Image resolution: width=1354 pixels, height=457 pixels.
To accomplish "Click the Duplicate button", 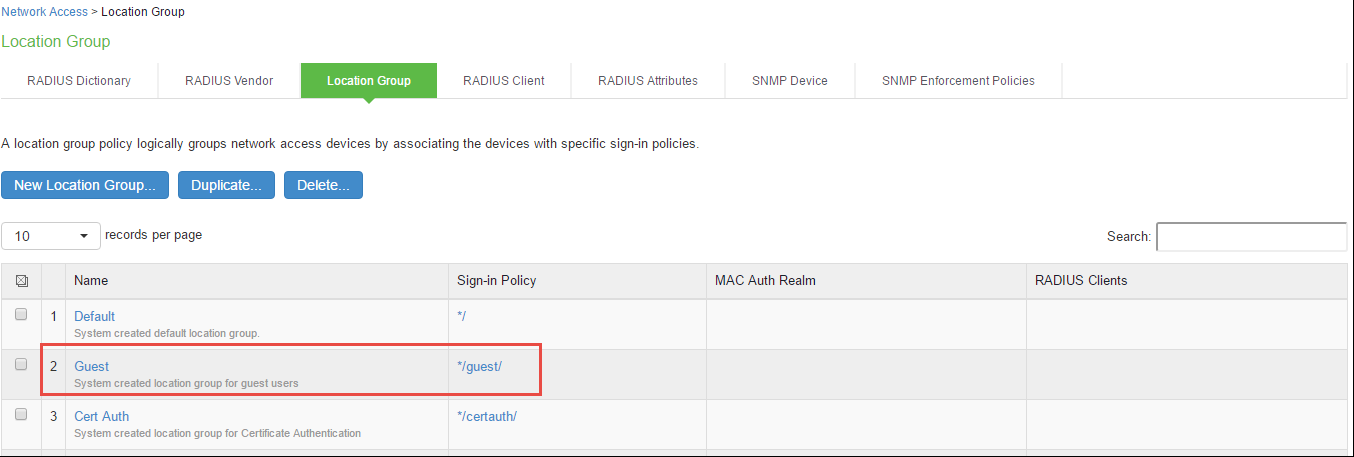I will (x=226, y=185).
